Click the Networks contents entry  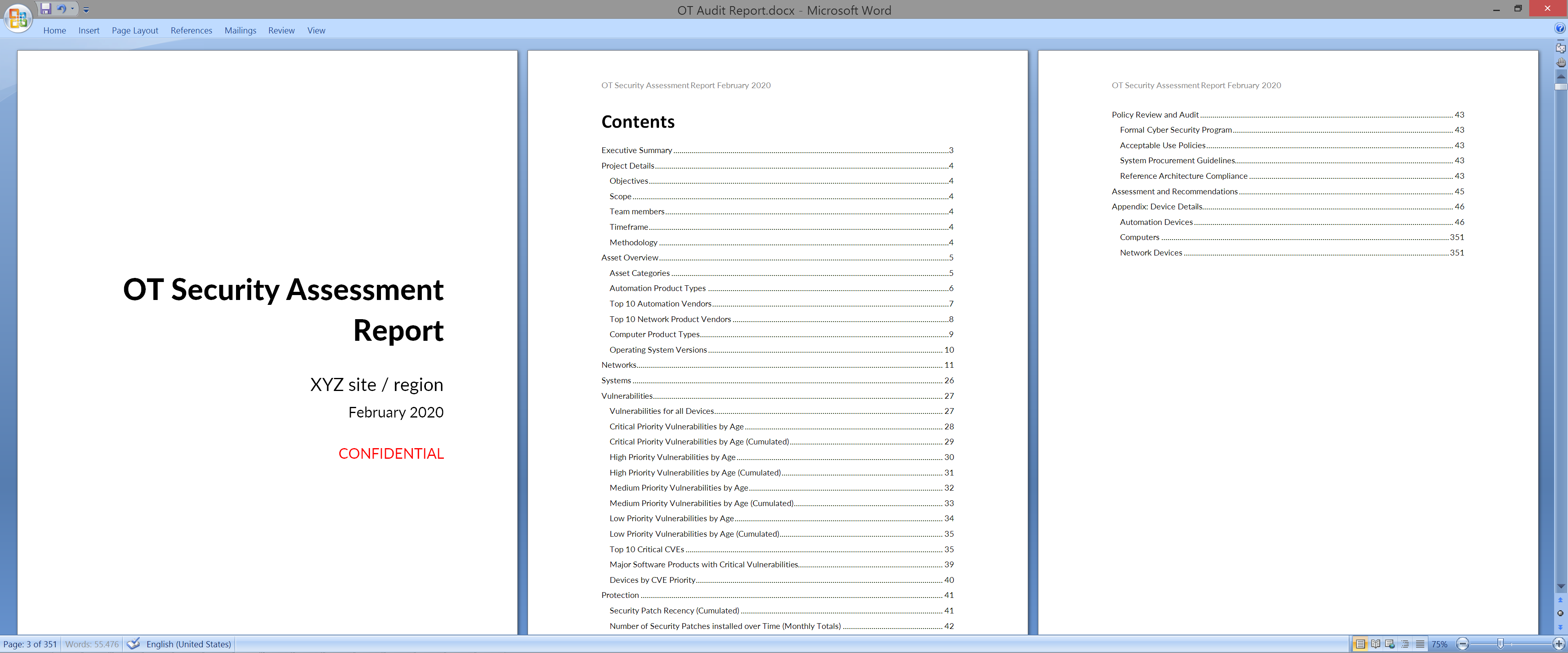[777, 365]
